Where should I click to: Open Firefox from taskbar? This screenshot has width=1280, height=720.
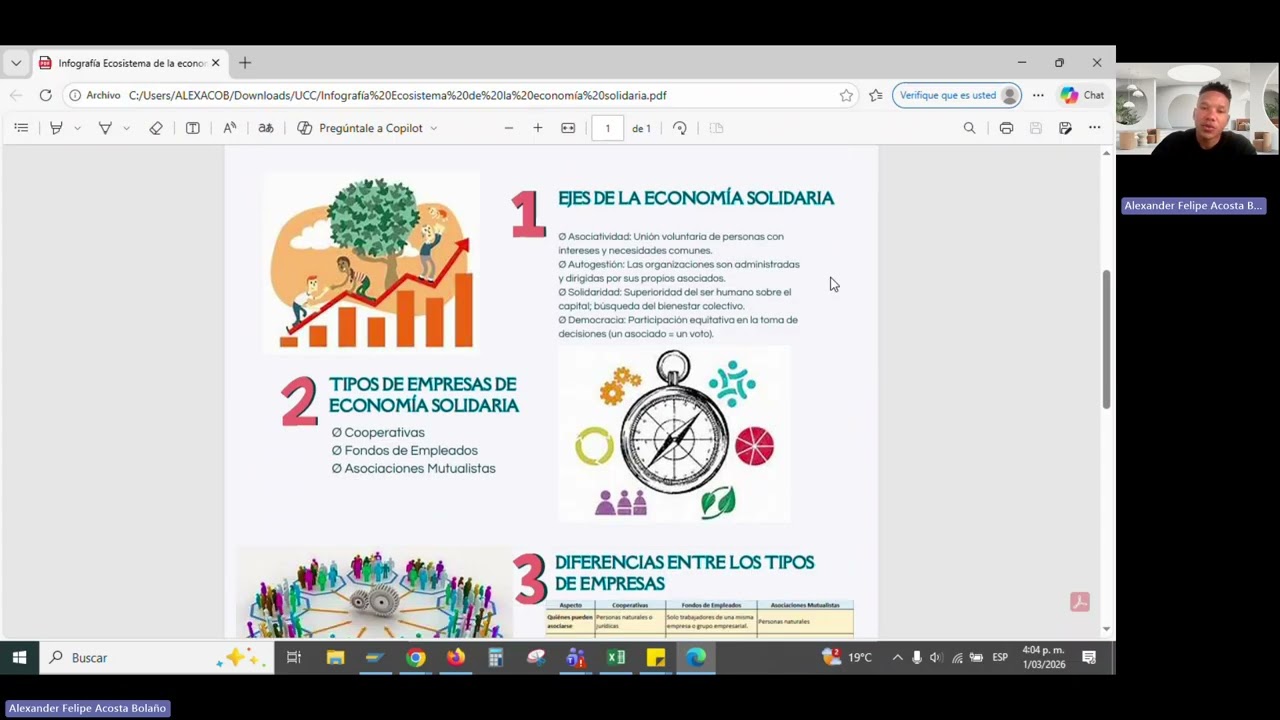pos(455,657)
